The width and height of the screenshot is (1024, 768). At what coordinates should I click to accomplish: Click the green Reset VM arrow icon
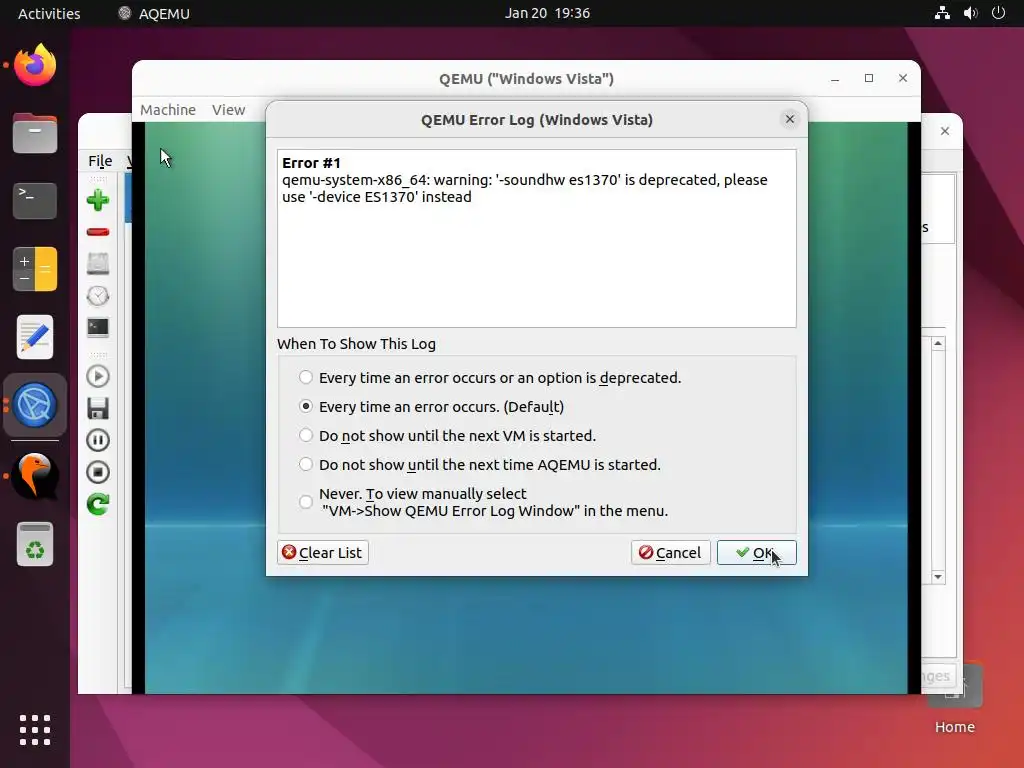coord(98,504)
